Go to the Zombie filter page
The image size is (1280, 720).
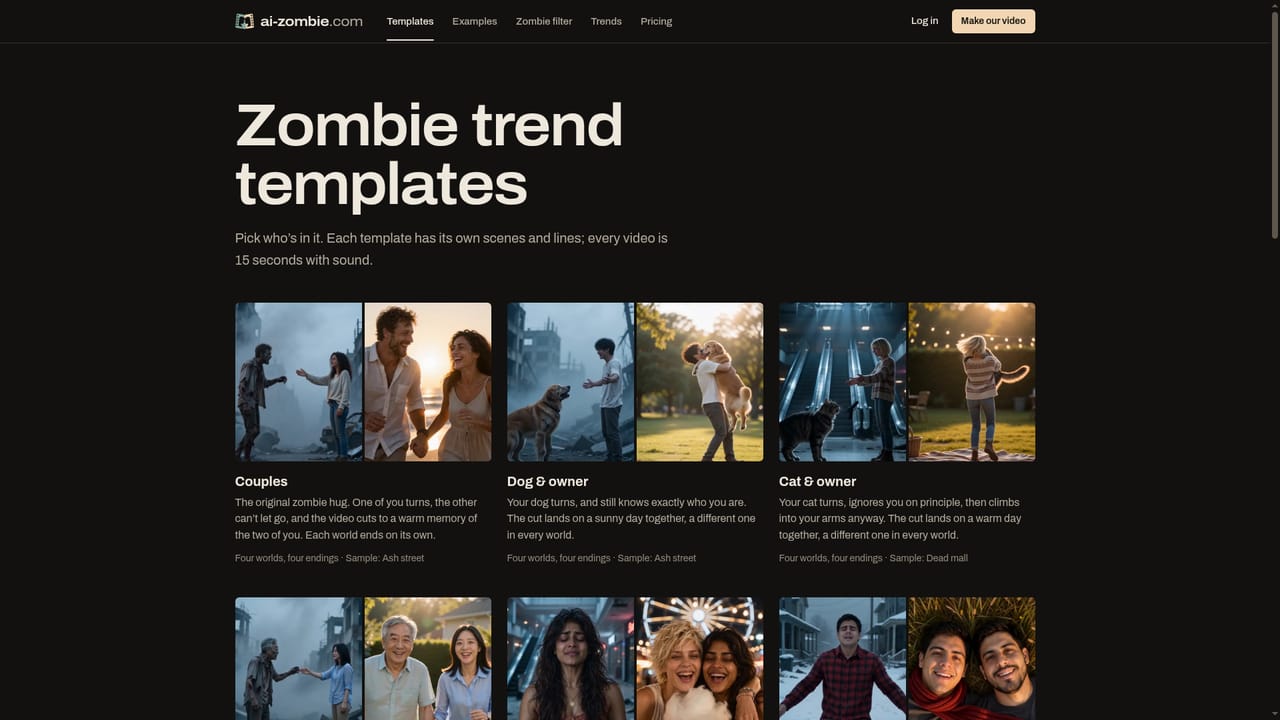pos(544,21)
